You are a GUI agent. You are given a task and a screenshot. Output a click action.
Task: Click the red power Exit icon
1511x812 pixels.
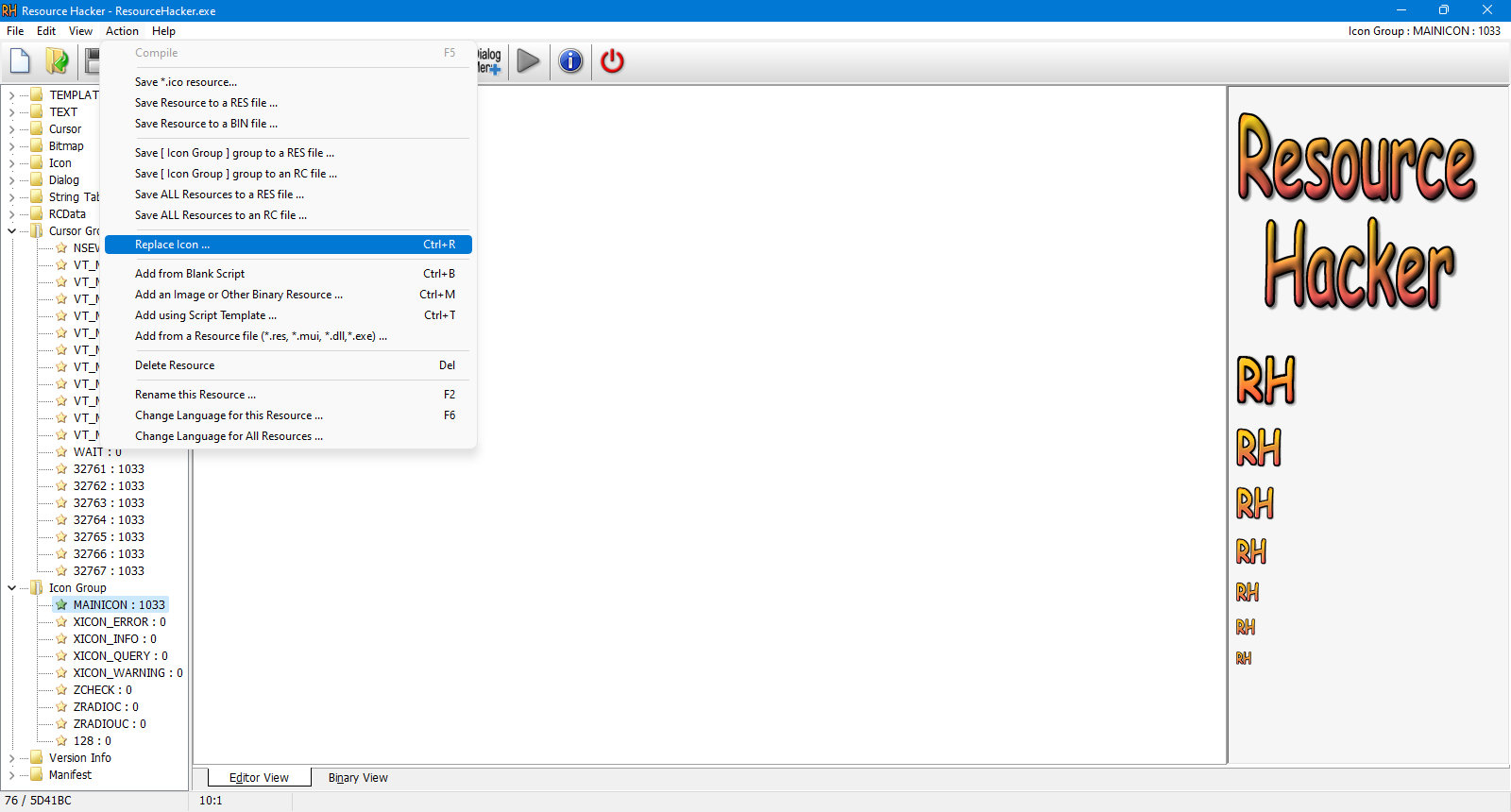click(612, 61)
